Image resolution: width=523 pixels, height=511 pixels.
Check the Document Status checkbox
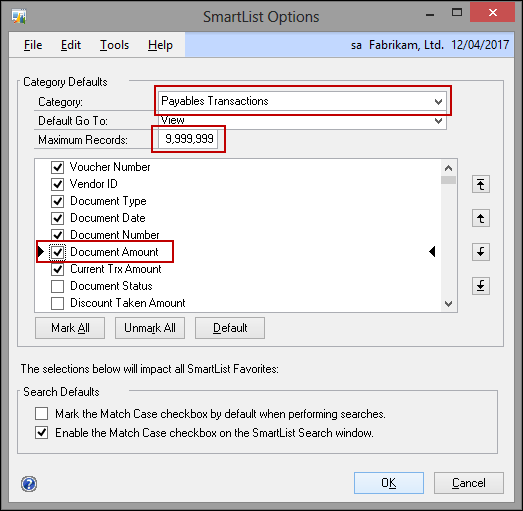pos(57,286)
